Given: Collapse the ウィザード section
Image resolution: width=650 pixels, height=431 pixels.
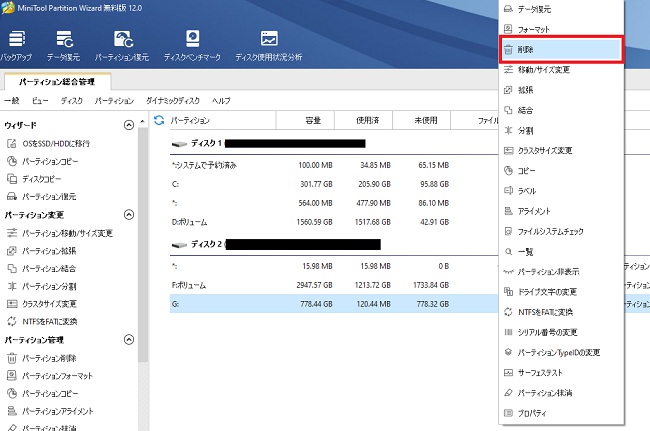Looking at the screenshot, I should pos(129,125).
